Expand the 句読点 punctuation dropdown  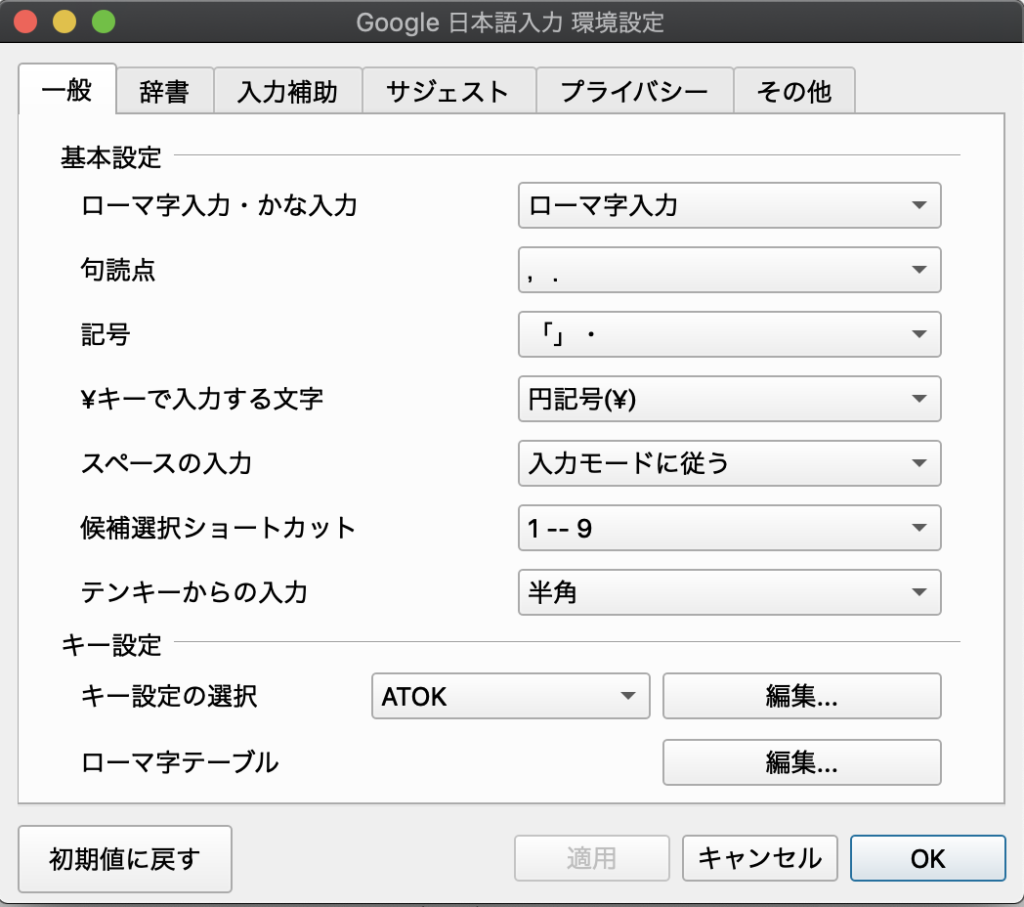tap(729, 270)
